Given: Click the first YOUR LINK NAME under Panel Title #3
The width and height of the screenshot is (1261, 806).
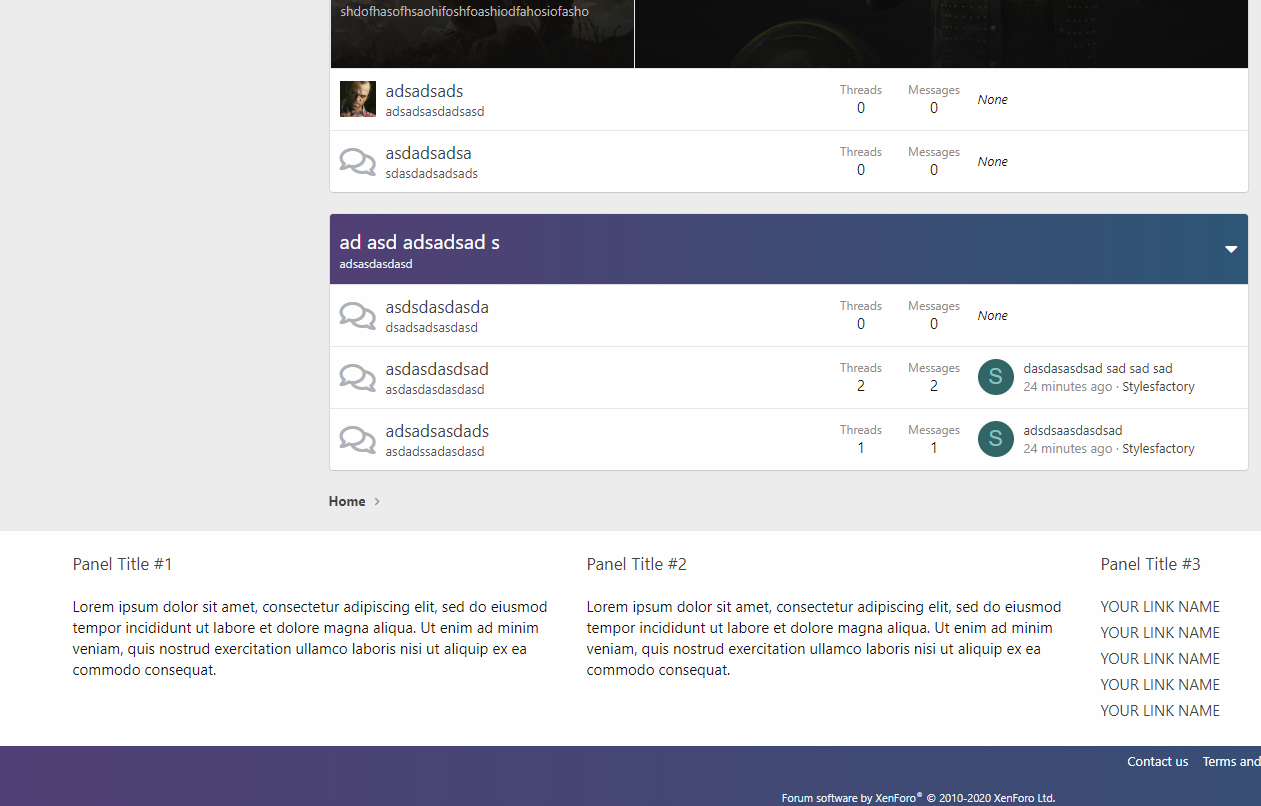Looking at the screenshot, I should (1160, 607).
